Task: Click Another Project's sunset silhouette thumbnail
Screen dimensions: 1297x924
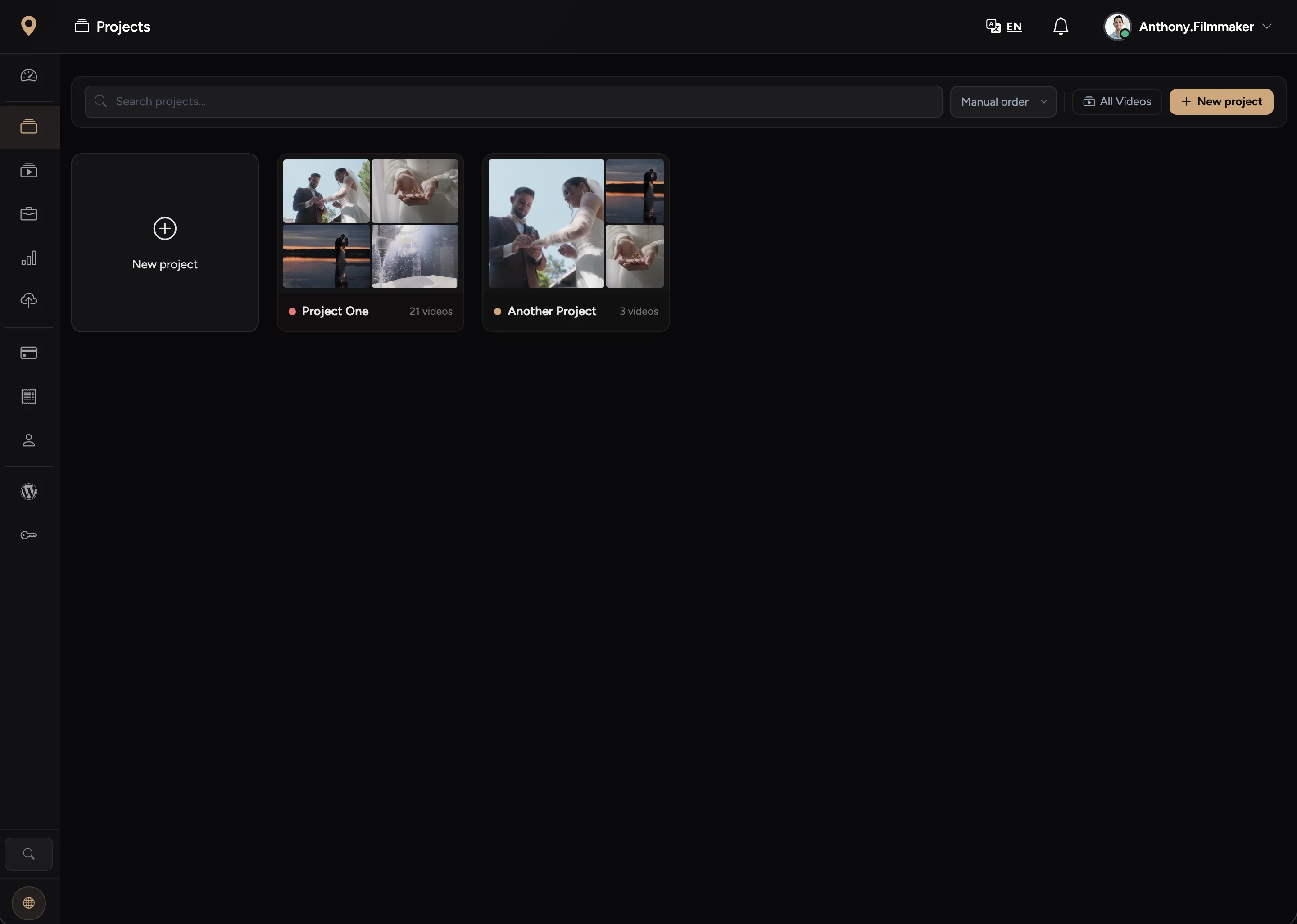Action: pyautogui.click(x=635, y=191)
